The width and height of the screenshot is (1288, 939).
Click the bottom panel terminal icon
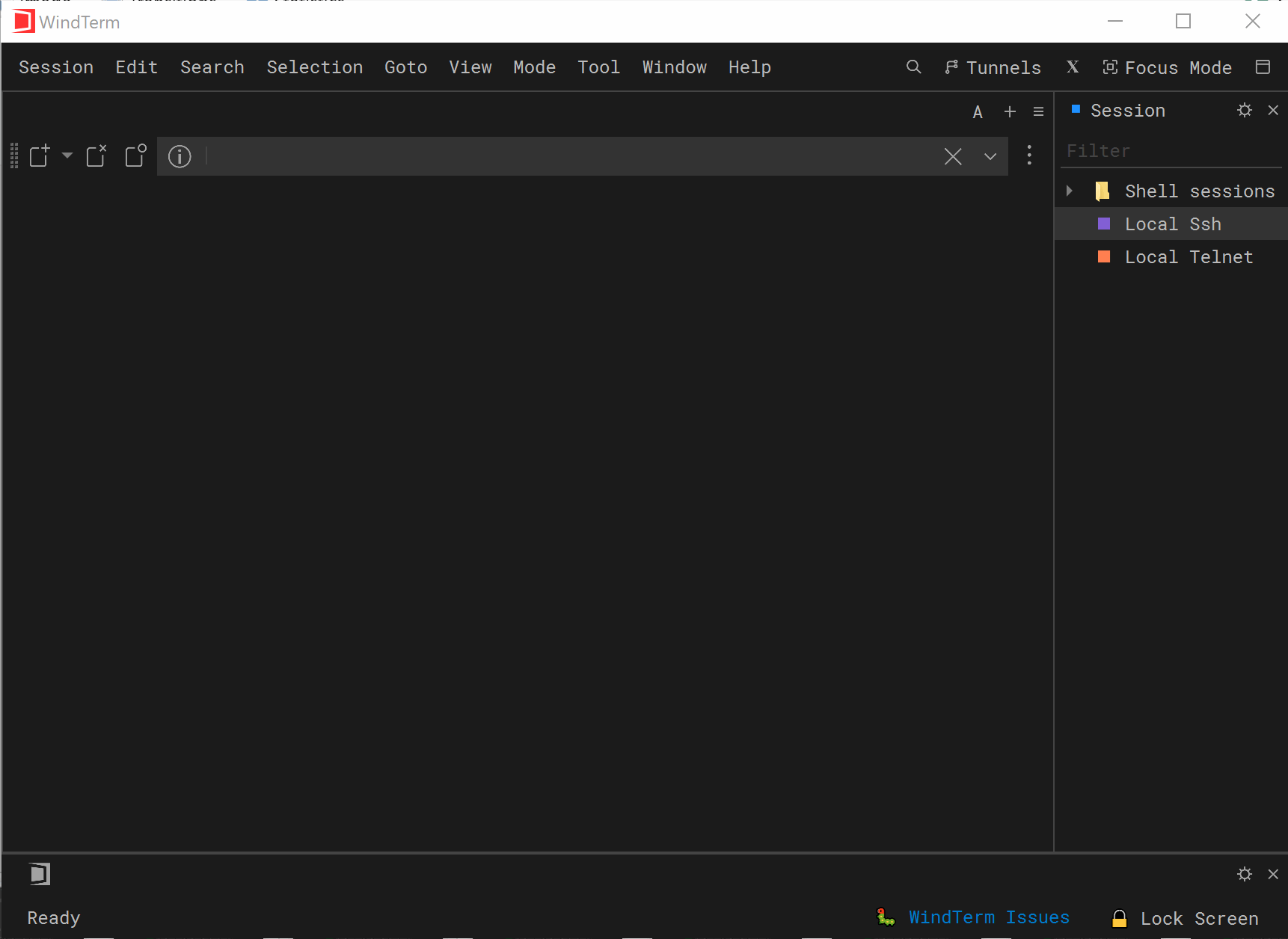point(40,874)
